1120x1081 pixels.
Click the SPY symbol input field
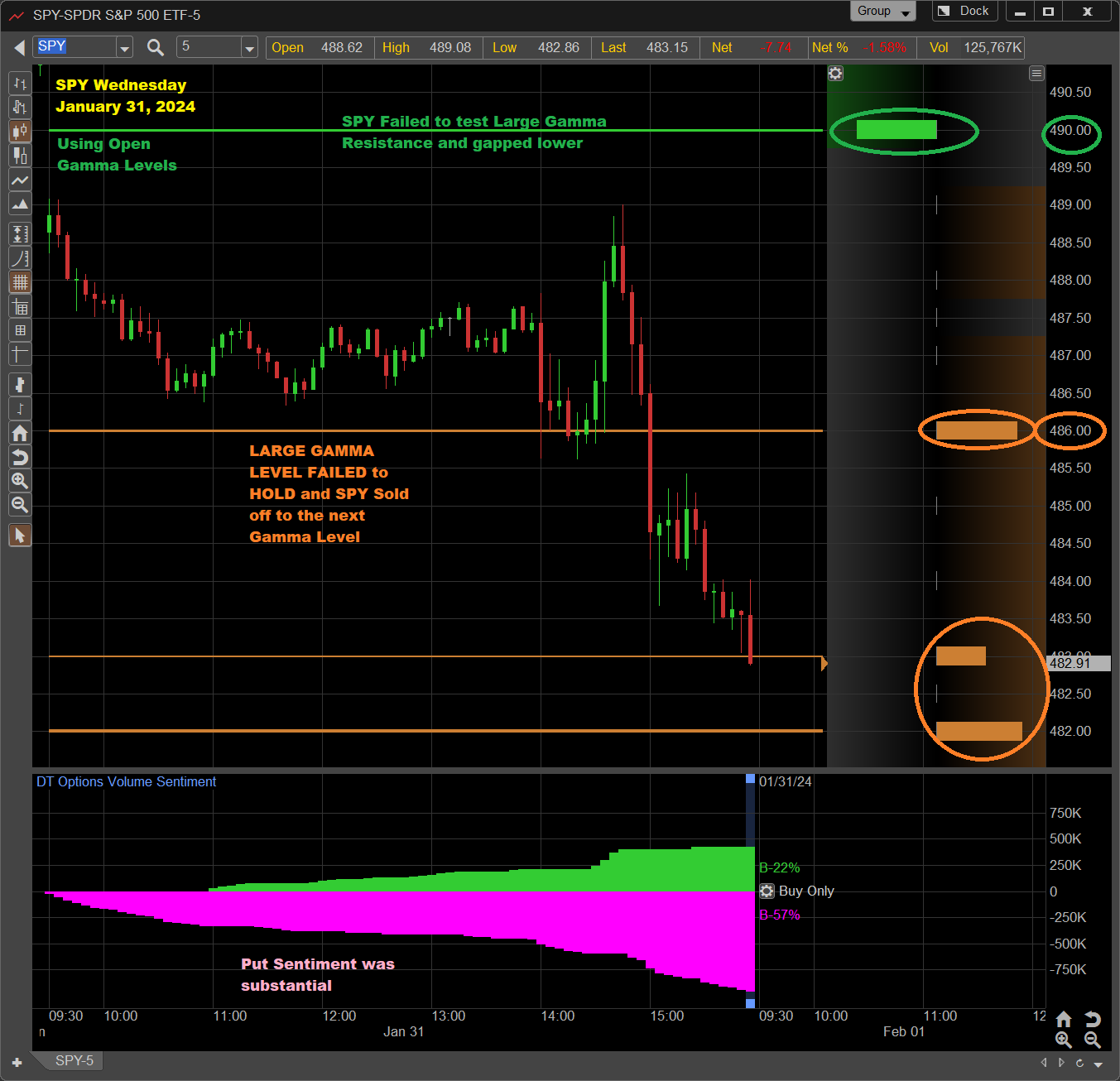pos(75,47)
